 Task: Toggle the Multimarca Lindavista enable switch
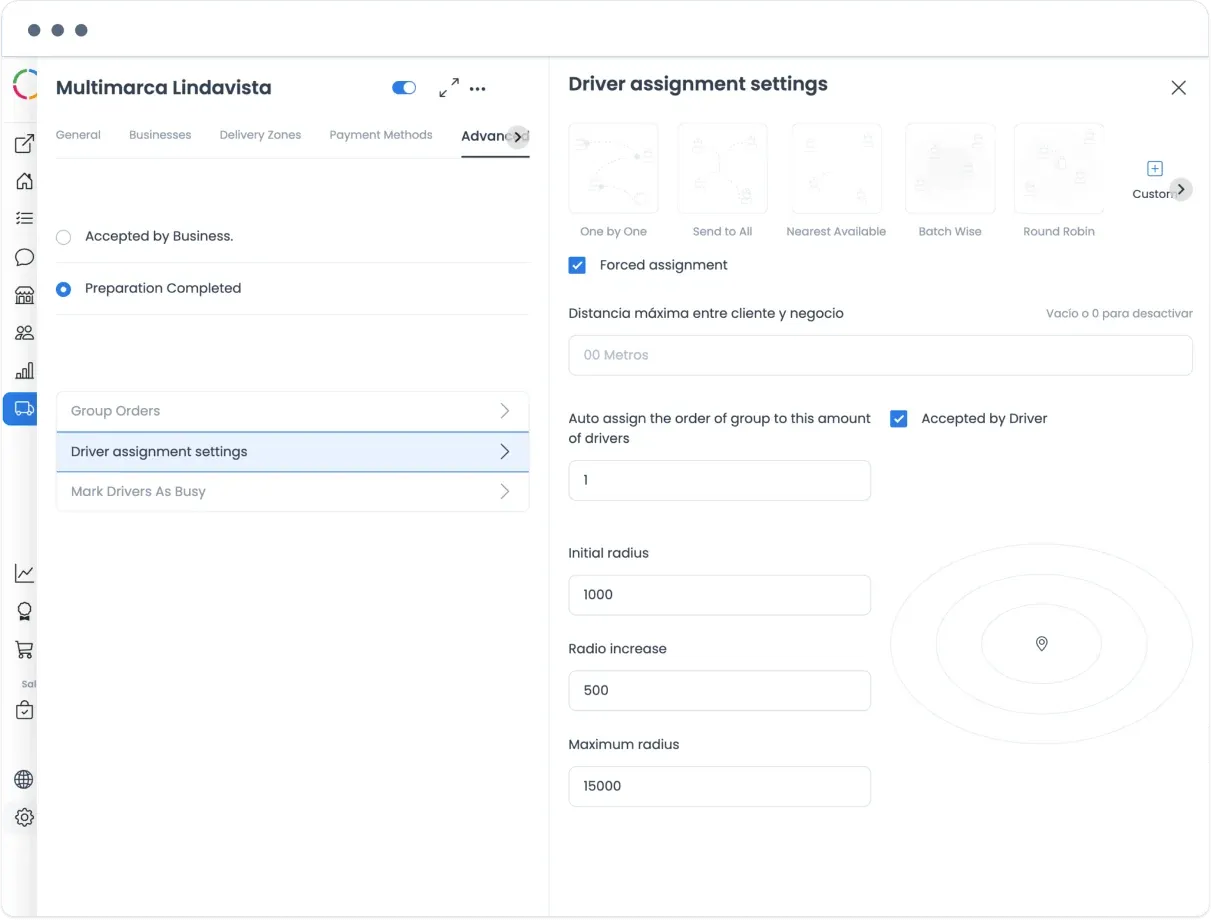tap(404, 88)
